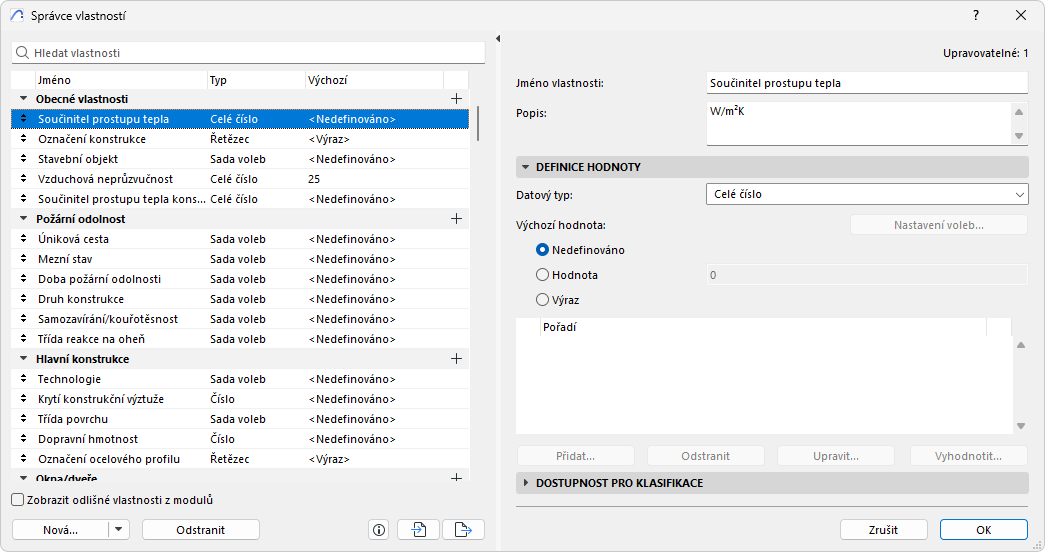The image size is (1045, 552).
Task: Add property to Hlavní konstrukce group
Action: point(456,359)
